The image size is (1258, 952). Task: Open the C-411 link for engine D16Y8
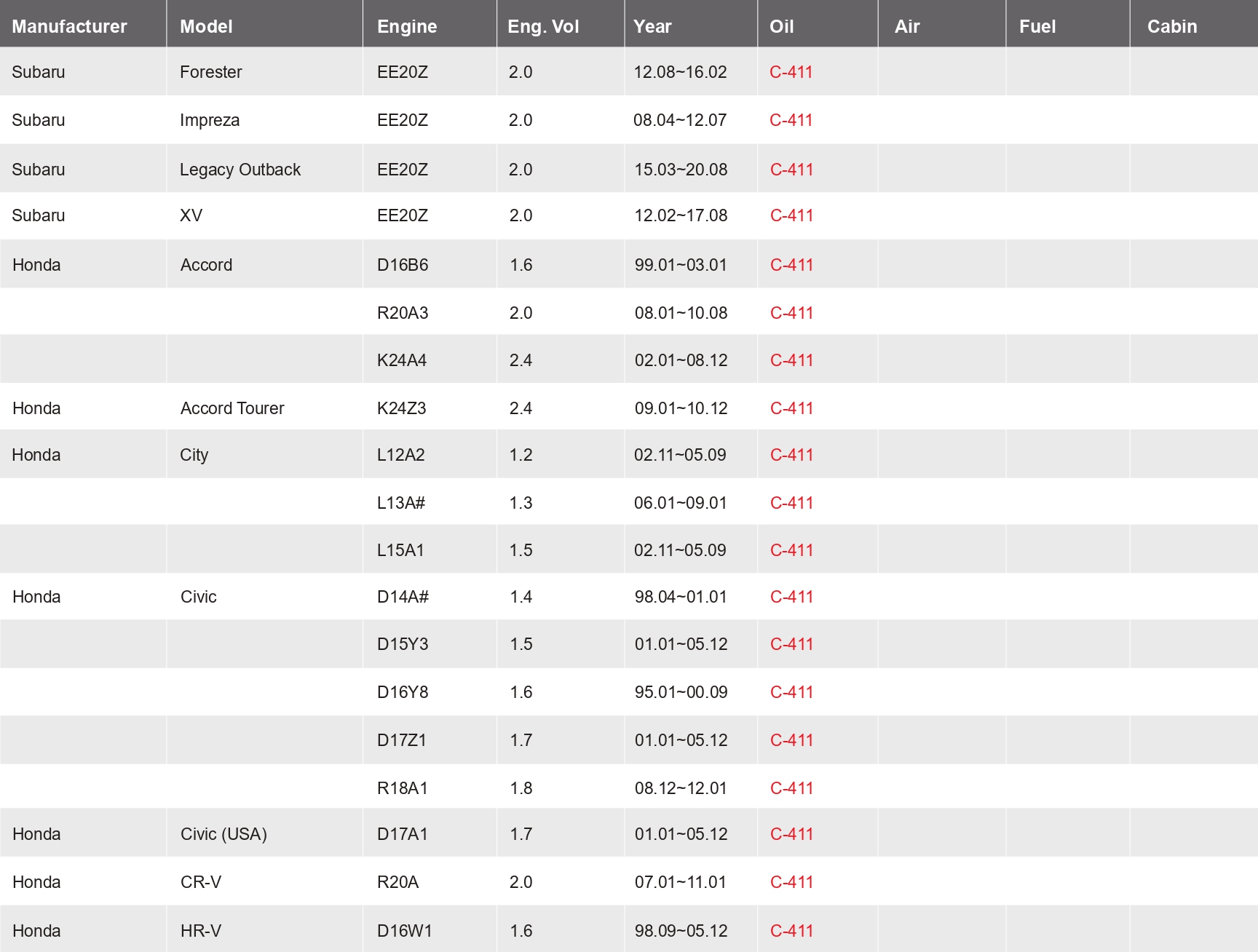[x=791, y=692]
